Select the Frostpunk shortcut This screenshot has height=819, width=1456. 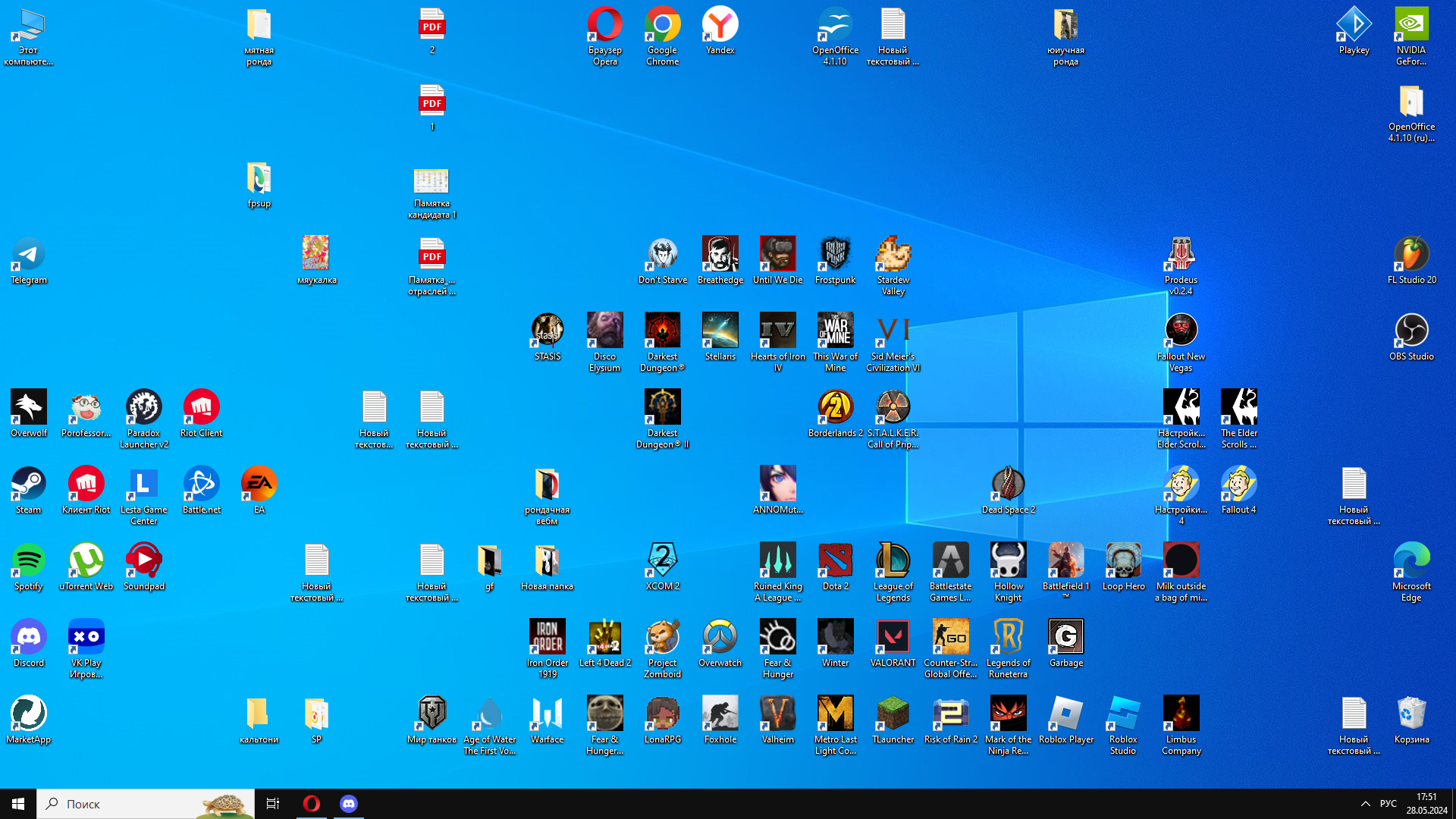835,260
